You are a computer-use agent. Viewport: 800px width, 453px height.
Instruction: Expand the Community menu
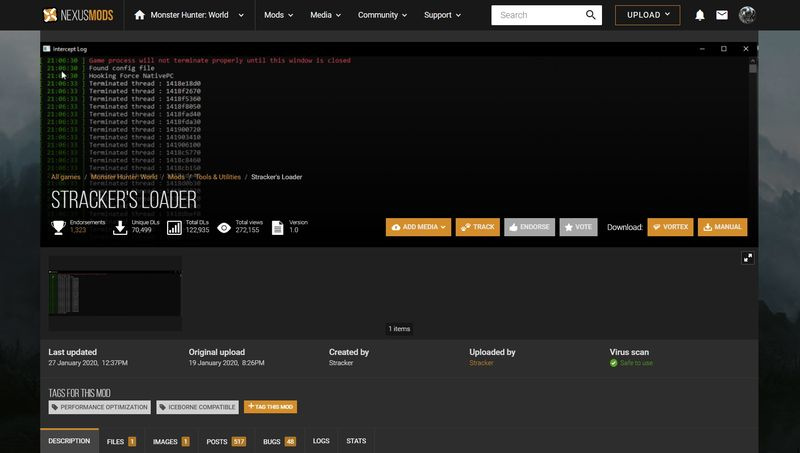pos(382,15)
